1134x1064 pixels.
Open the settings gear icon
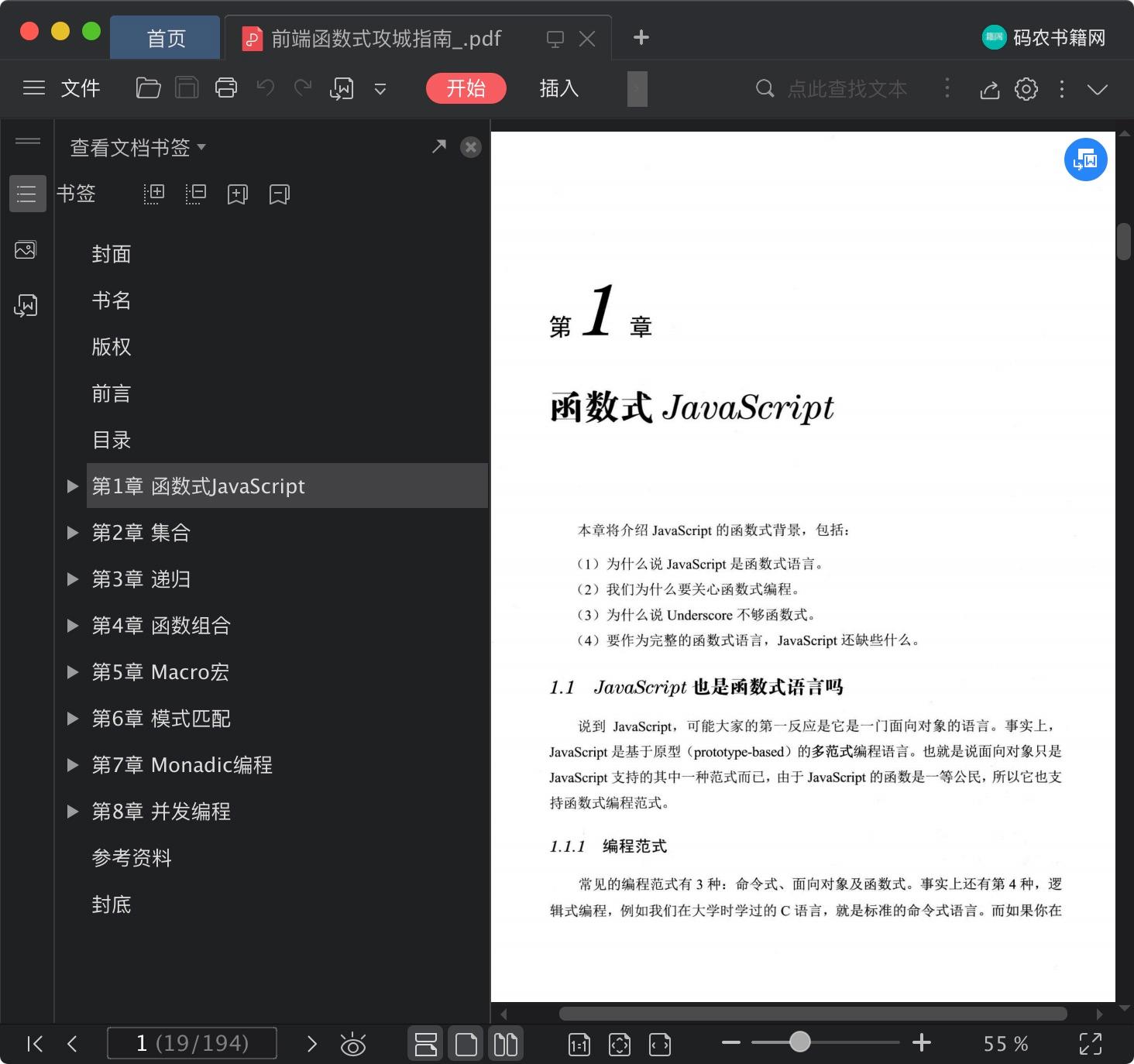coord(1026,89)
